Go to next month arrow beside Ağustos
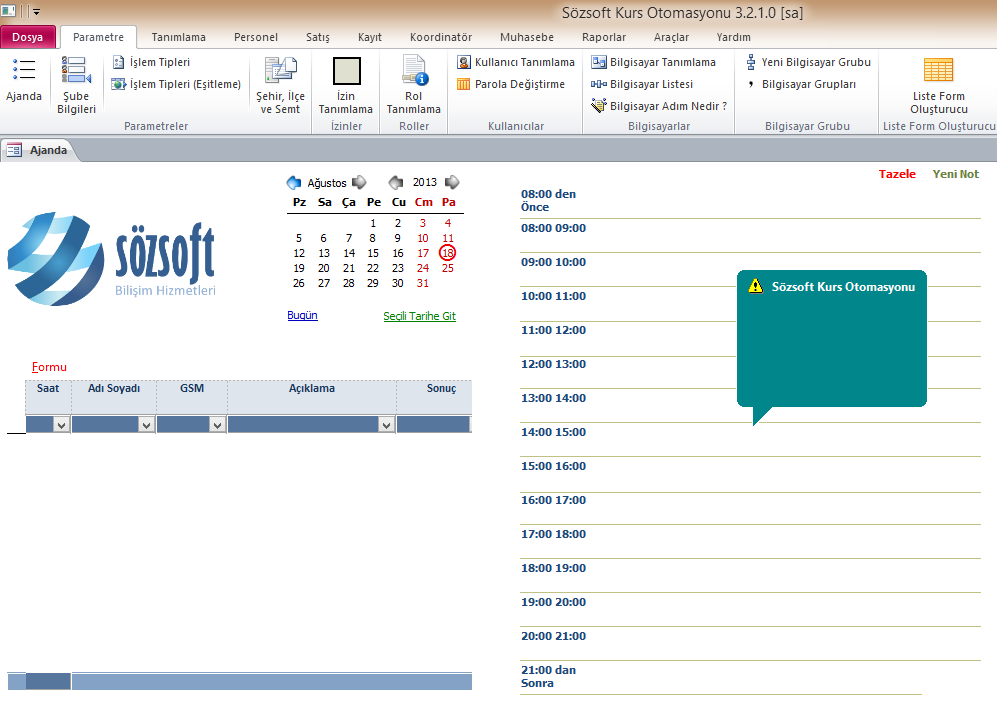This screenshot has height=705, width=997. click(x=359, y=182)
